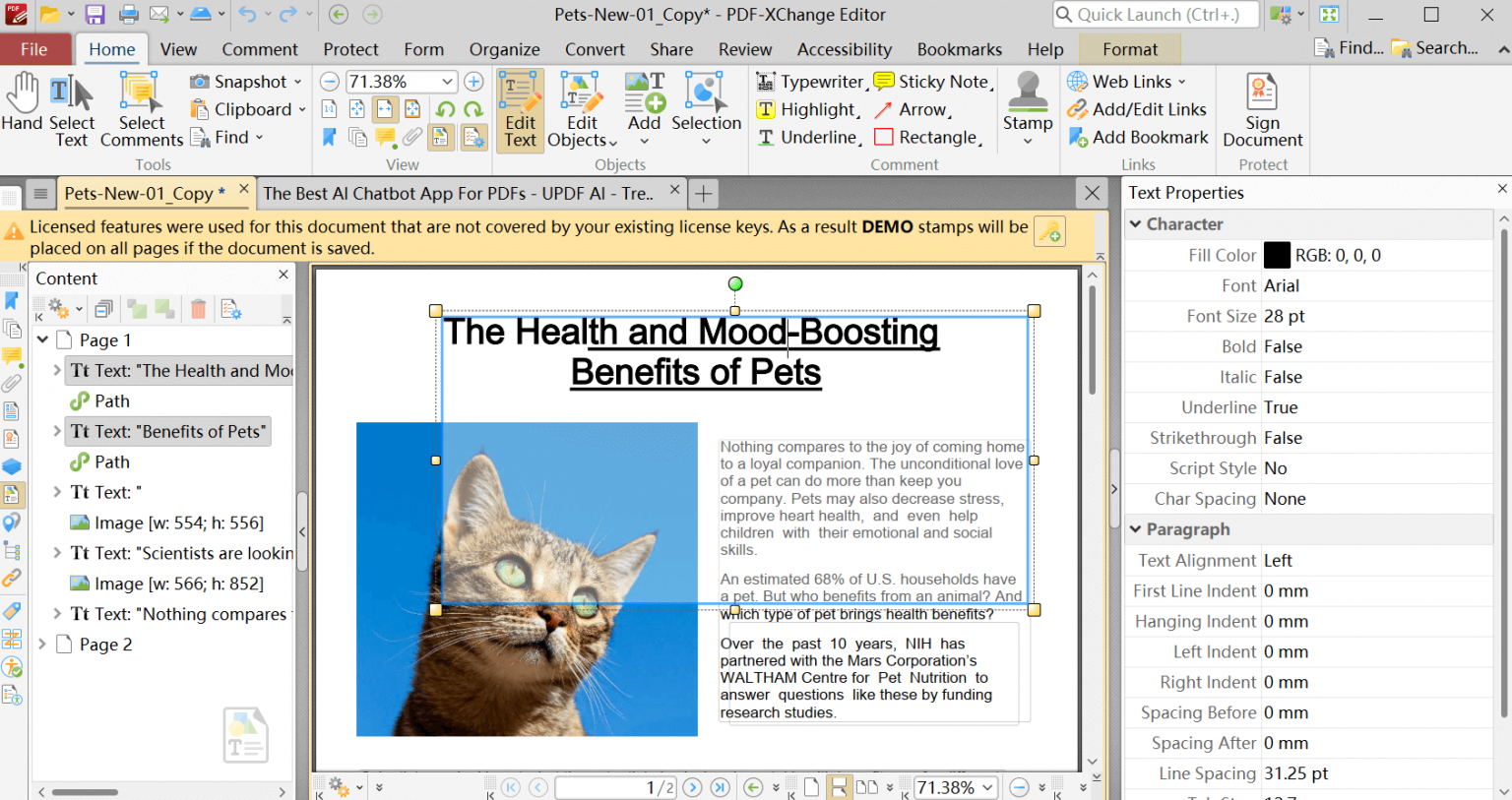1512x800 pixels.
Task: Click the page number input field
Action: coord(616,787)
